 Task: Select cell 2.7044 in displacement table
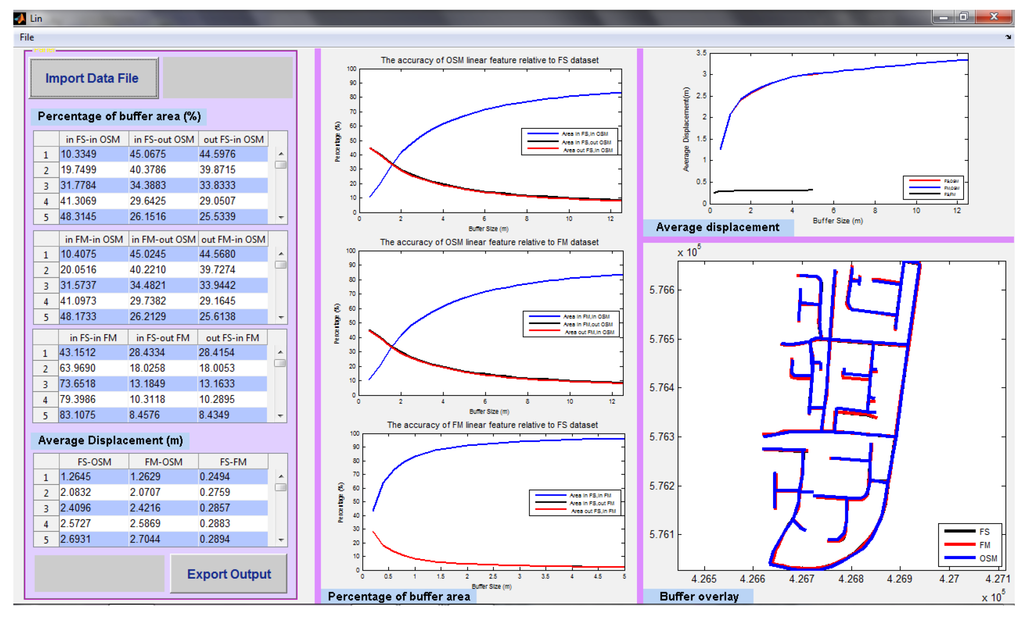coord(163,539)
